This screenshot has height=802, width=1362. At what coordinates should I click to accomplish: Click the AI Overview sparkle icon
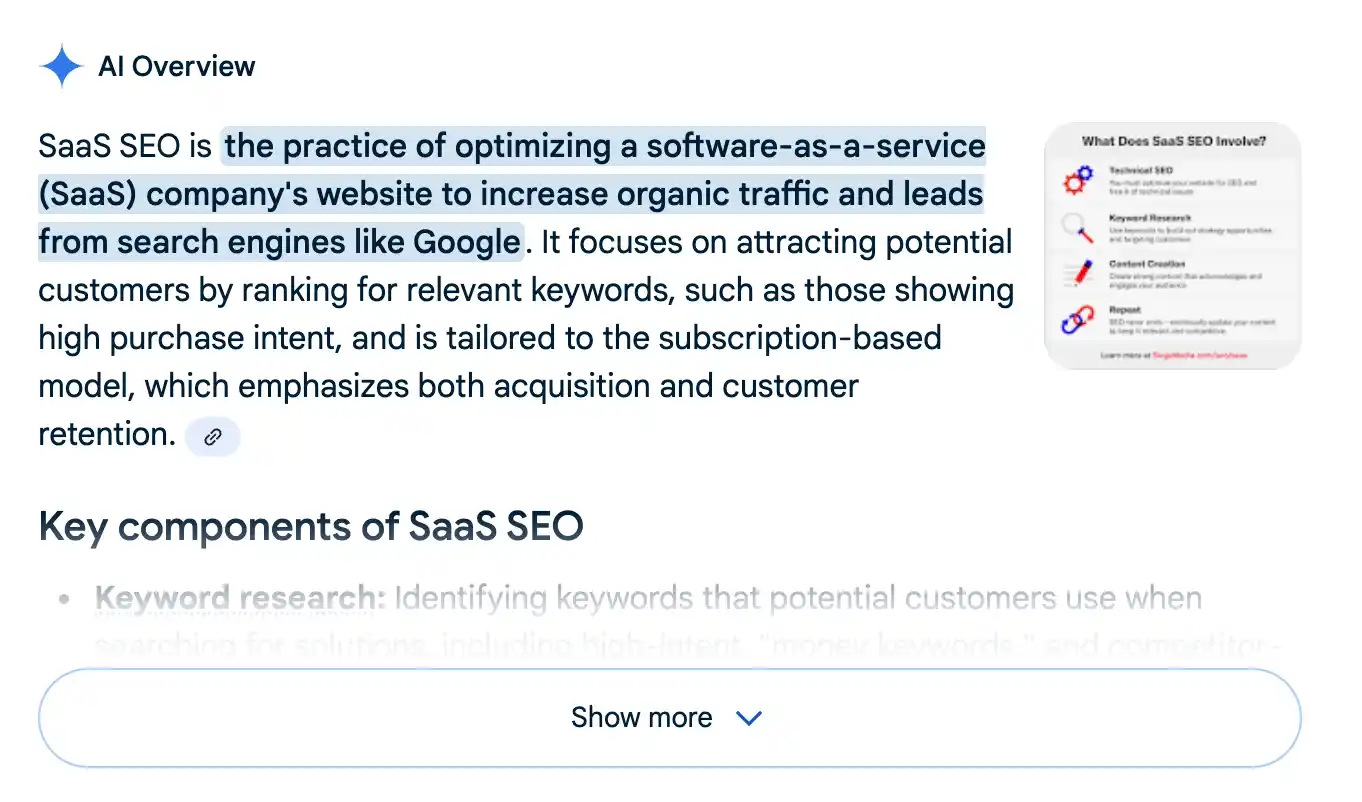[x=61, y=66]
